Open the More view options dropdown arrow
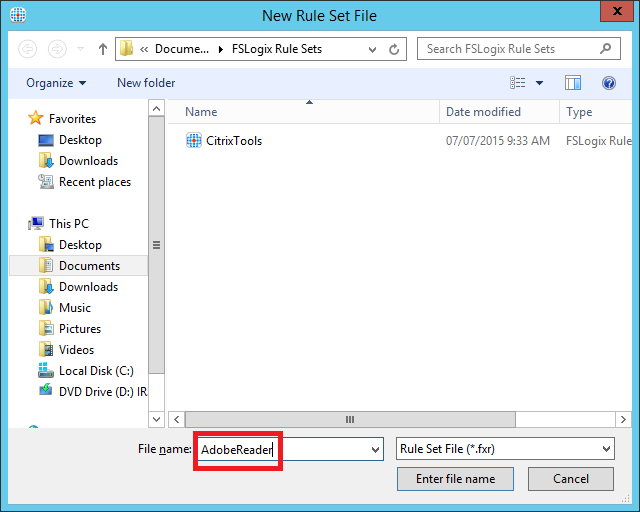This screenshot has height=512, width=640. (539, 83)
